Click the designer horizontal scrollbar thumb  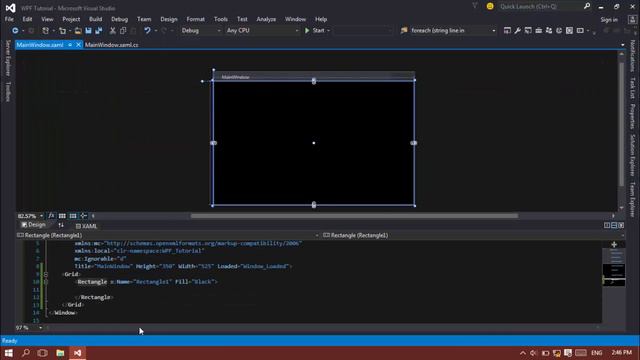pyautogui.click(x=354, y=216)
